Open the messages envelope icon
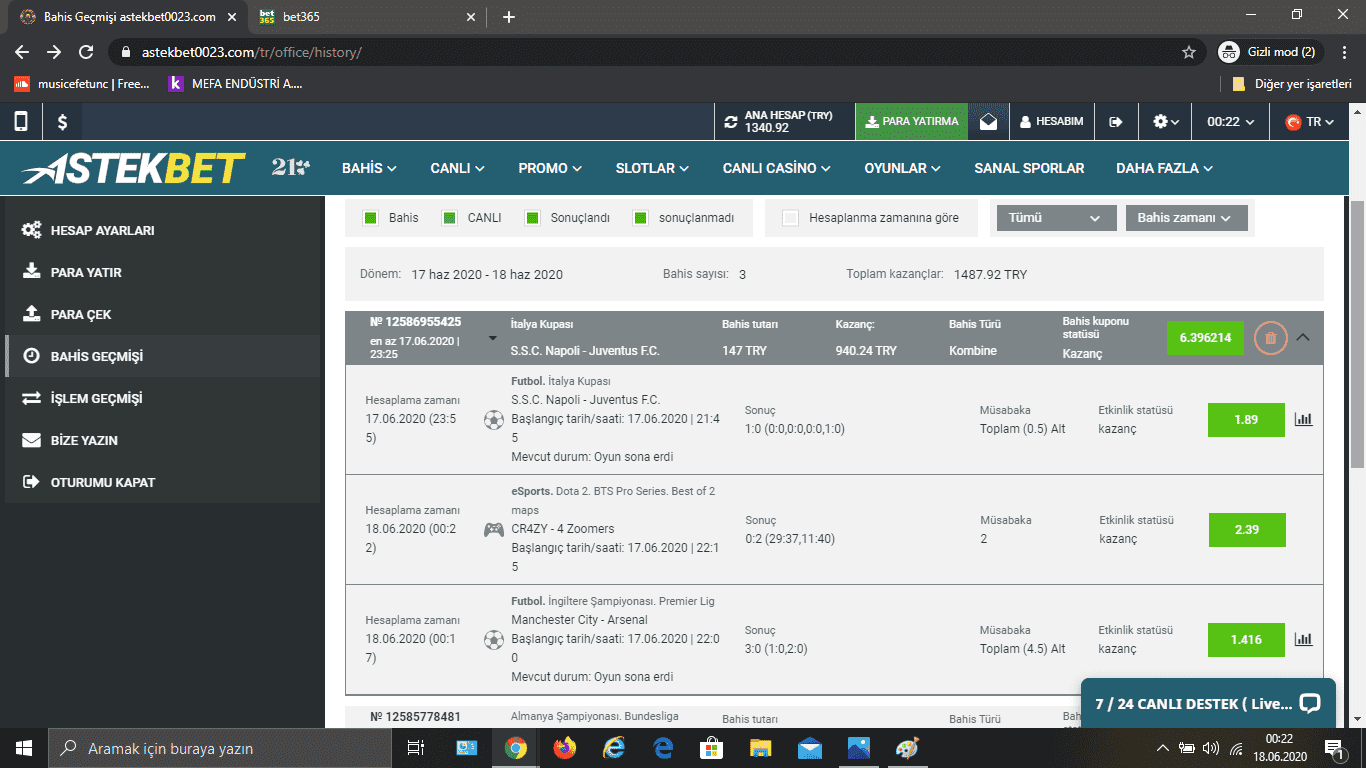 988,122
